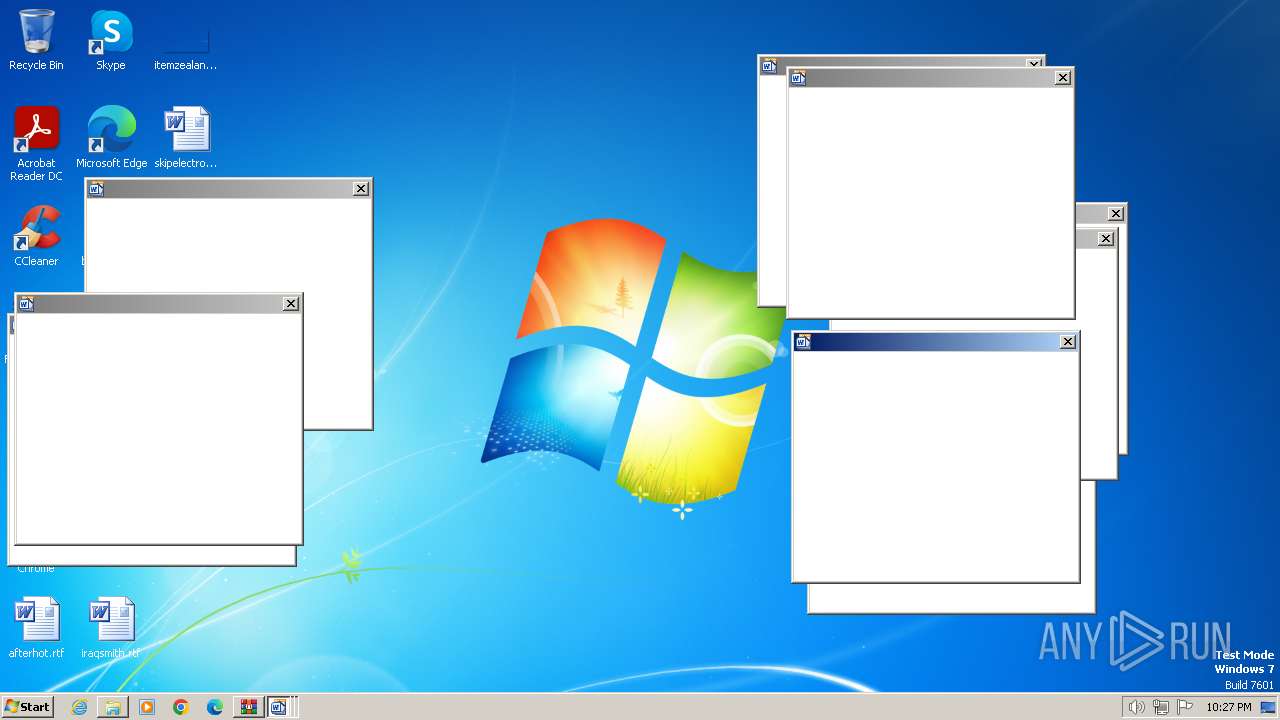The width and height of the screenshot is (1280, 720).
Task: Launch the Microsoft Edge desktop shortcut
Action: [x=111, y=137]
